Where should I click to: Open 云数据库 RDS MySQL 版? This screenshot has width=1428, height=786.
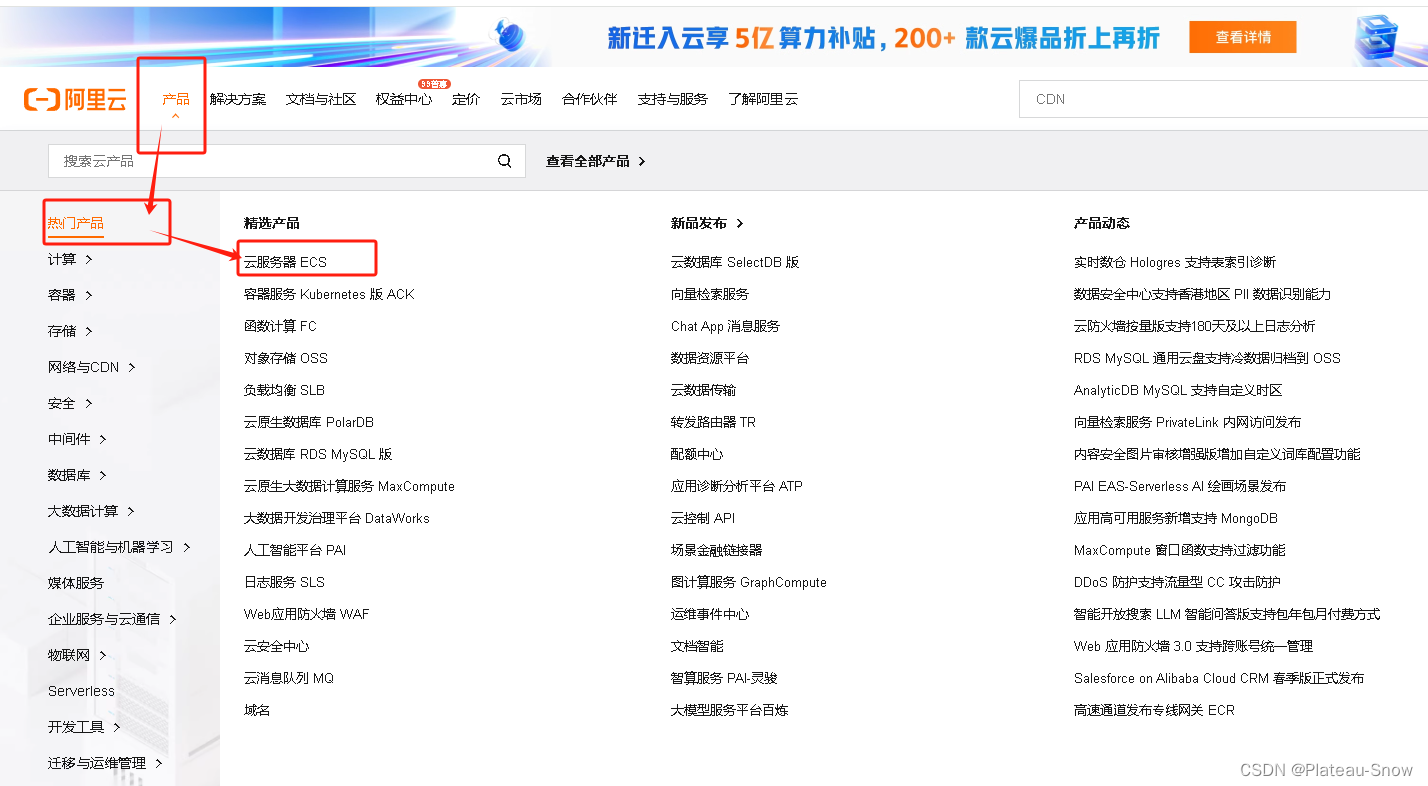click(x=318, y=454)
